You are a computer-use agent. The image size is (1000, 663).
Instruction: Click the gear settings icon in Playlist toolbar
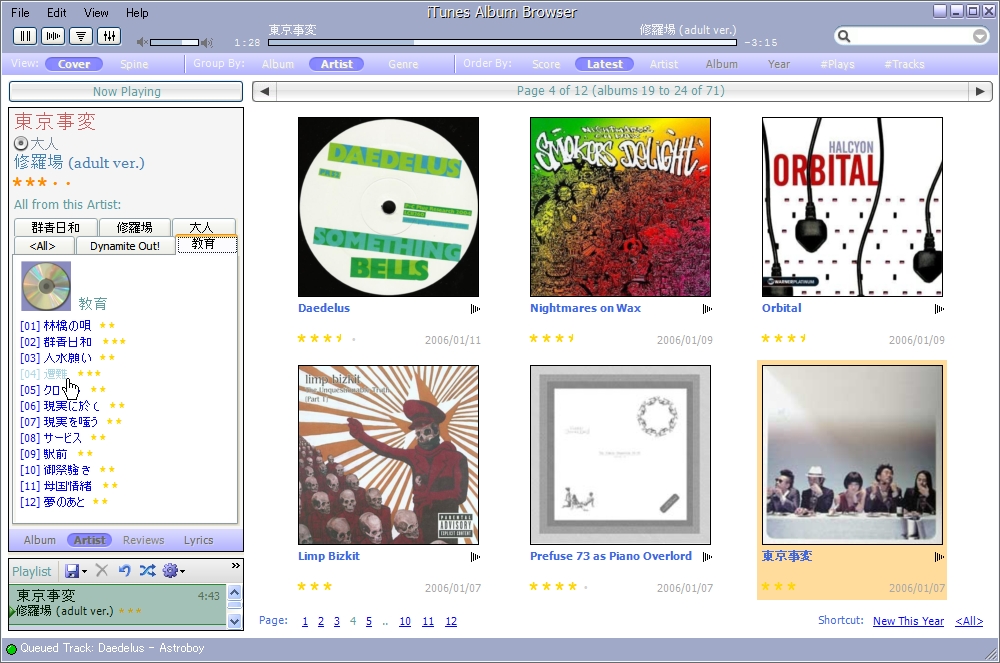click(170, 571)
